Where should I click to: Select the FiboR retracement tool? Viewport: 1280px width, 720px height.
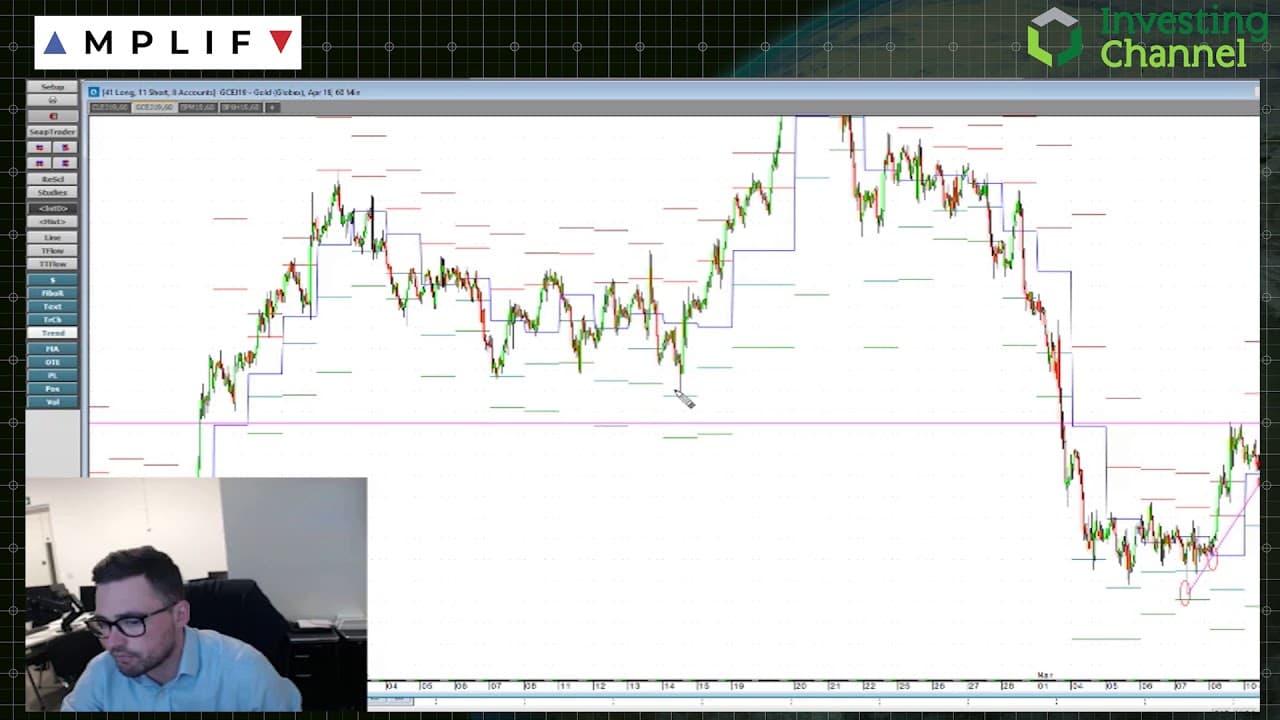pos(52,293)
